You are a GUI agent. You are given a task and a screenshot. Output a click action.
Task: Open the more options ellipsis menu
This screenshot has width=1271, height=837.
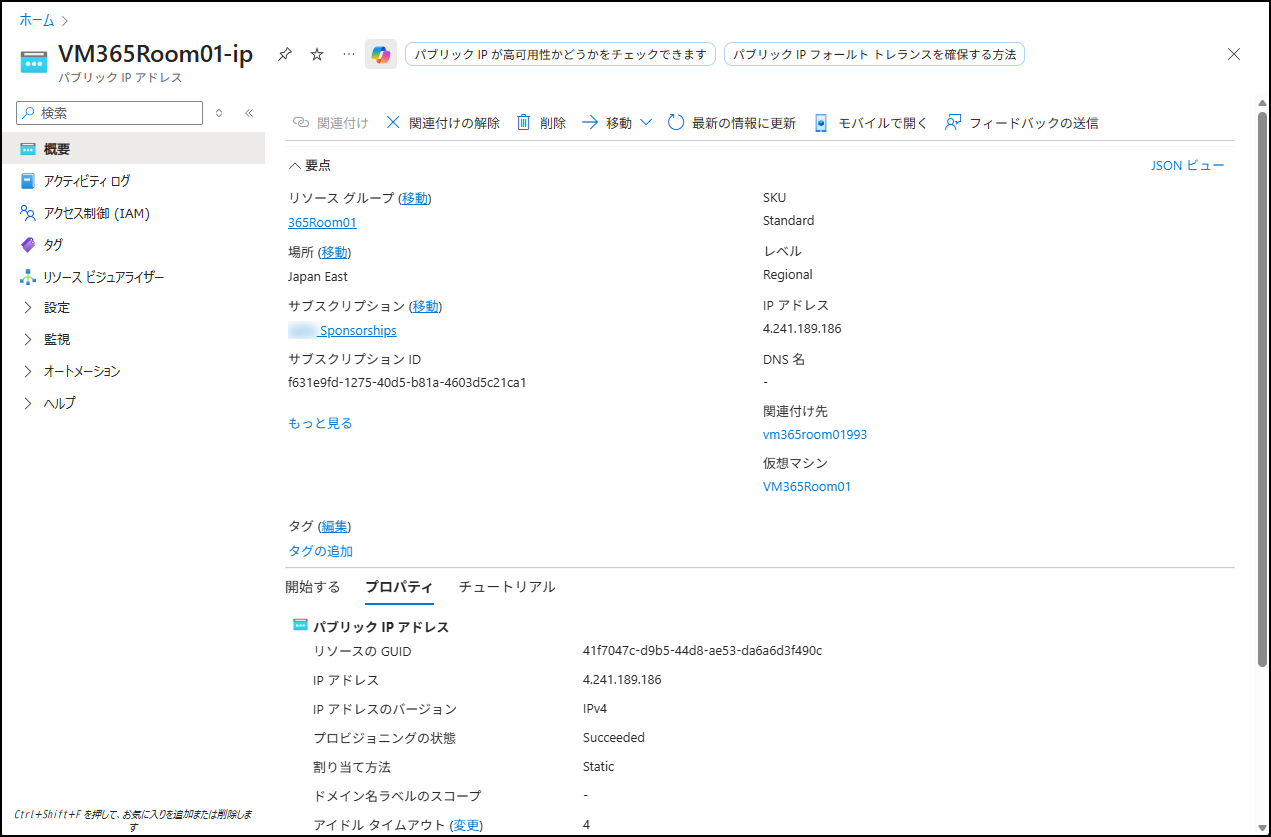pos(348,54)
